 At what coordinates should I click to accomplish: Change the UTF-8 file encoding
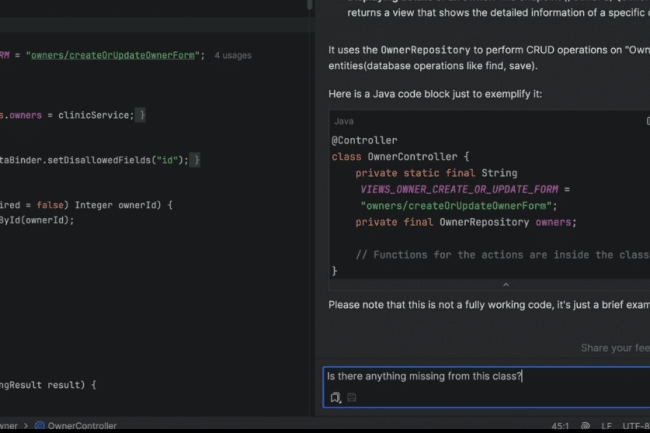(636, 426)
